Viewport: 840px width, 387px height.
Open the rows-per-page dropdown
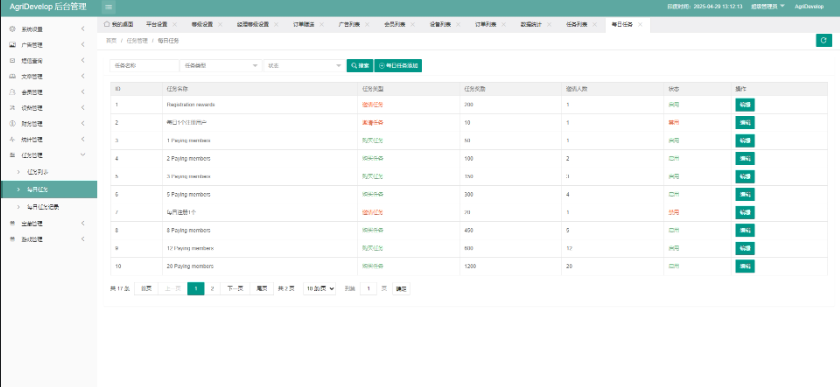319,288
